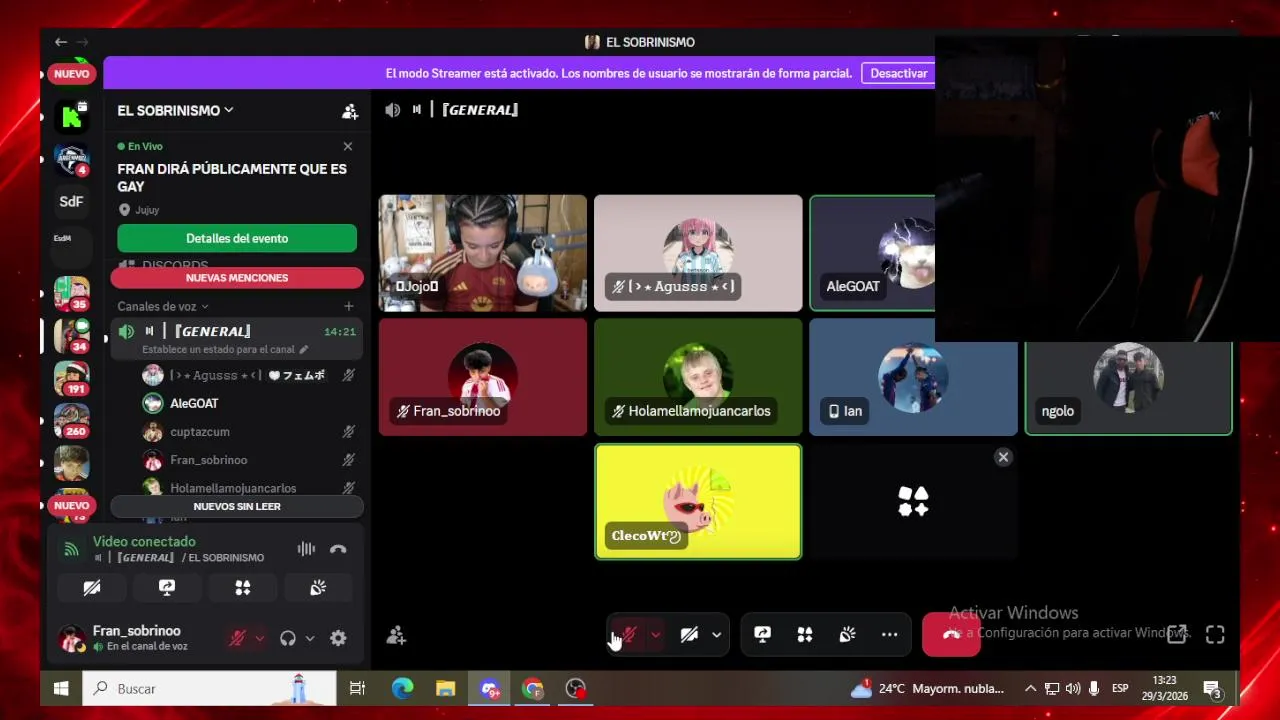Collapse the Canales de voz category
1280x720 pixels.
(163, 306)
